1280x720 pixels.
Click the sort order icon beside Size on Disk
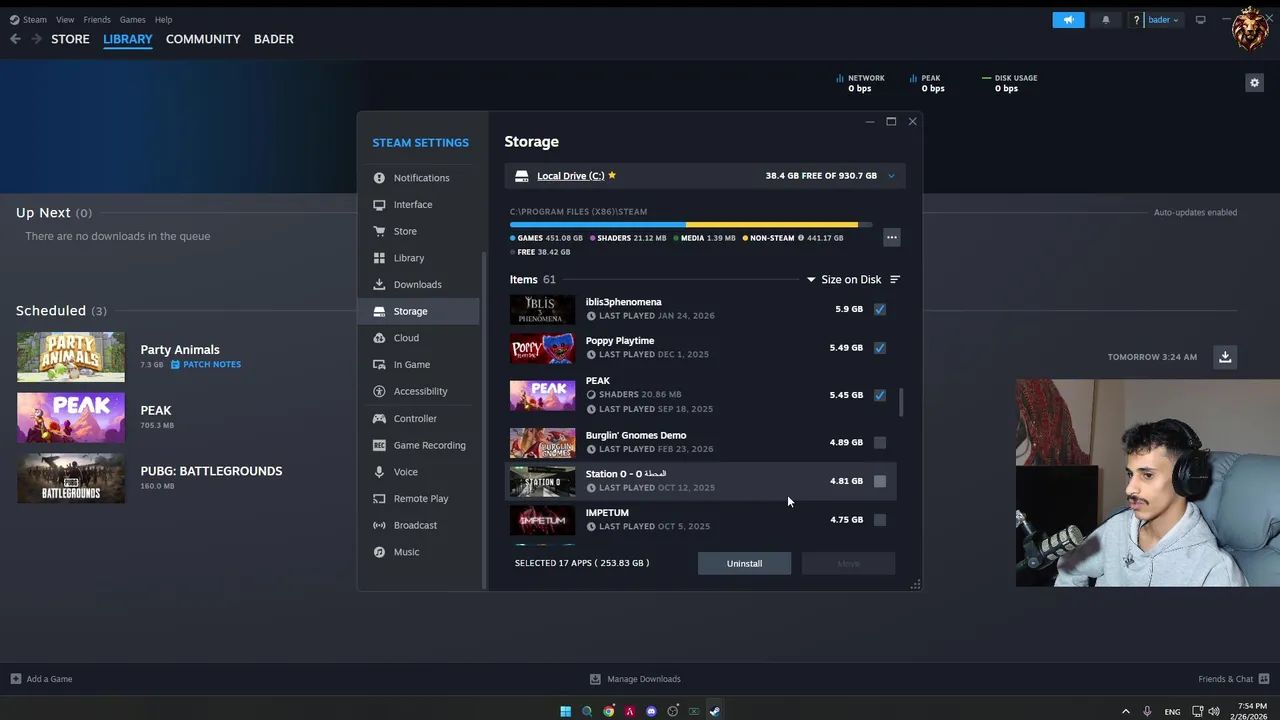click(895, 280)
